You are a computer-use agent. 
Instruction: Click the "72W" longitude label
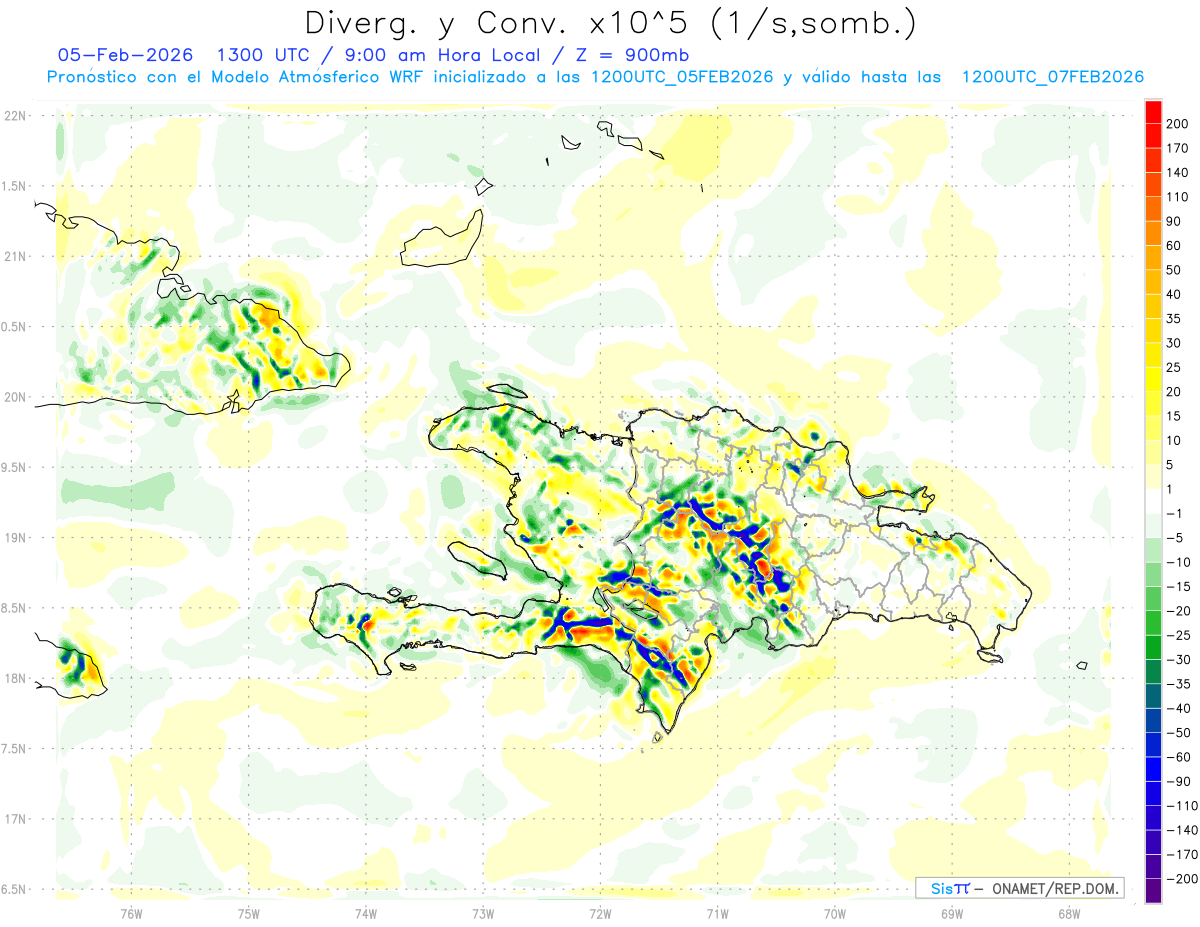(600, 913)
